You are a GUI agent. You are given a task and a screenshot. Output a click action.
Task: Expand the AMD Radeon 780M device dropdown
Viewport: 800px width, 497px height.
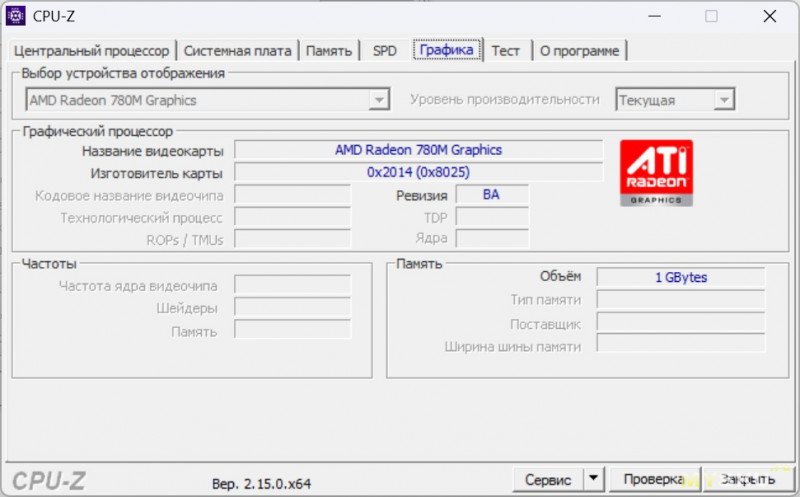click(379, 100)
